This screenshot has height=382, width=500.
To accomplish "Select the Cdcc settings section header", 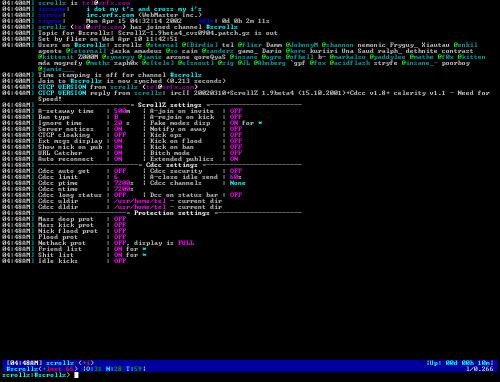I will (x=172, y=165).
